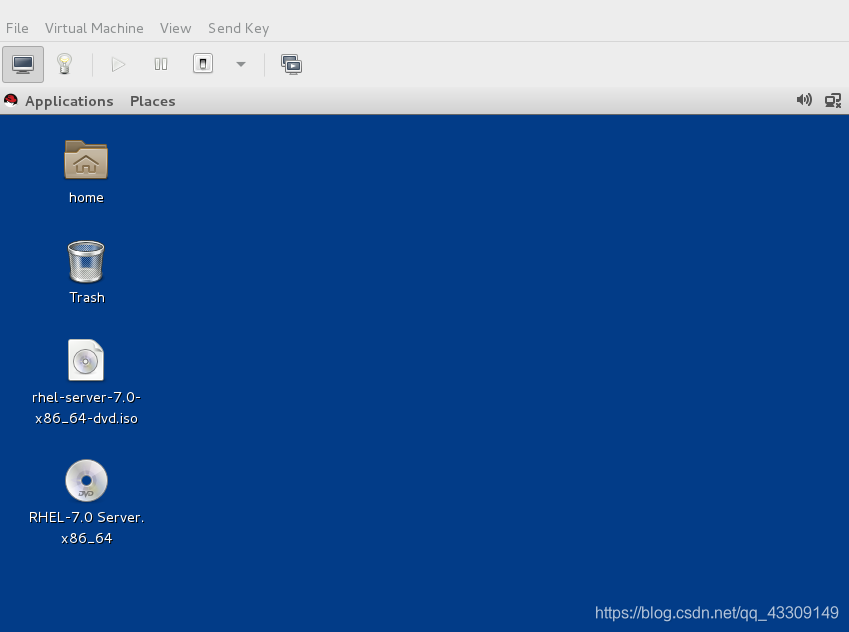
Task: Click the 'home' icon label
Action: (86, 198)
